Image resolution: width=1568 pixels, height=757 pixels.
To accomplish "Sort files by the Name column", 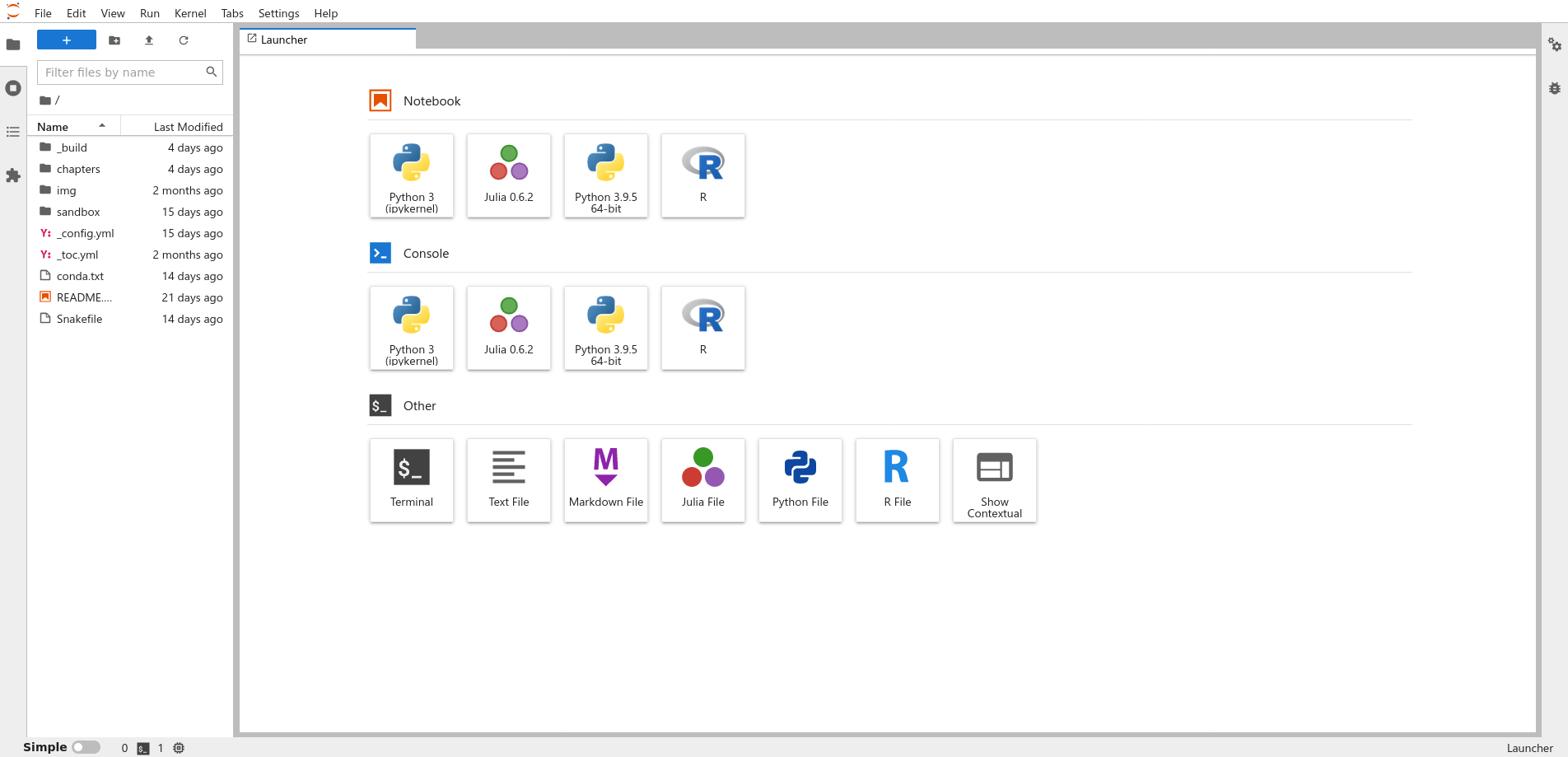I will [x=74, y=127].
